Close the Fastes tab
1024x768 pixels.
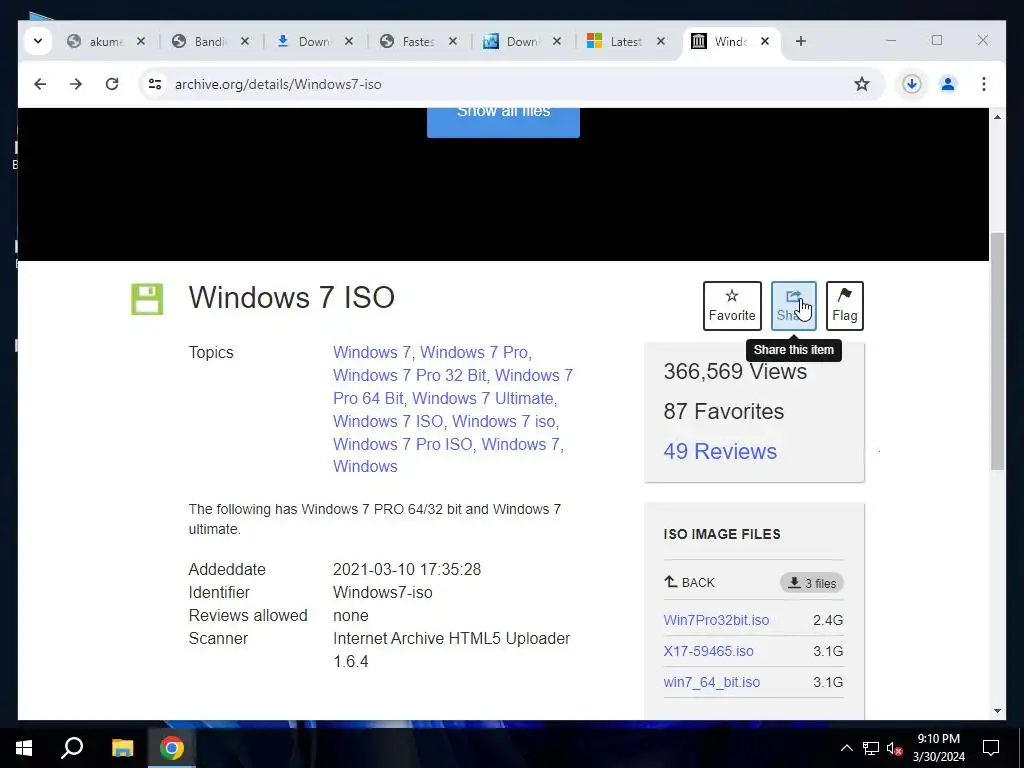(453, 41)
